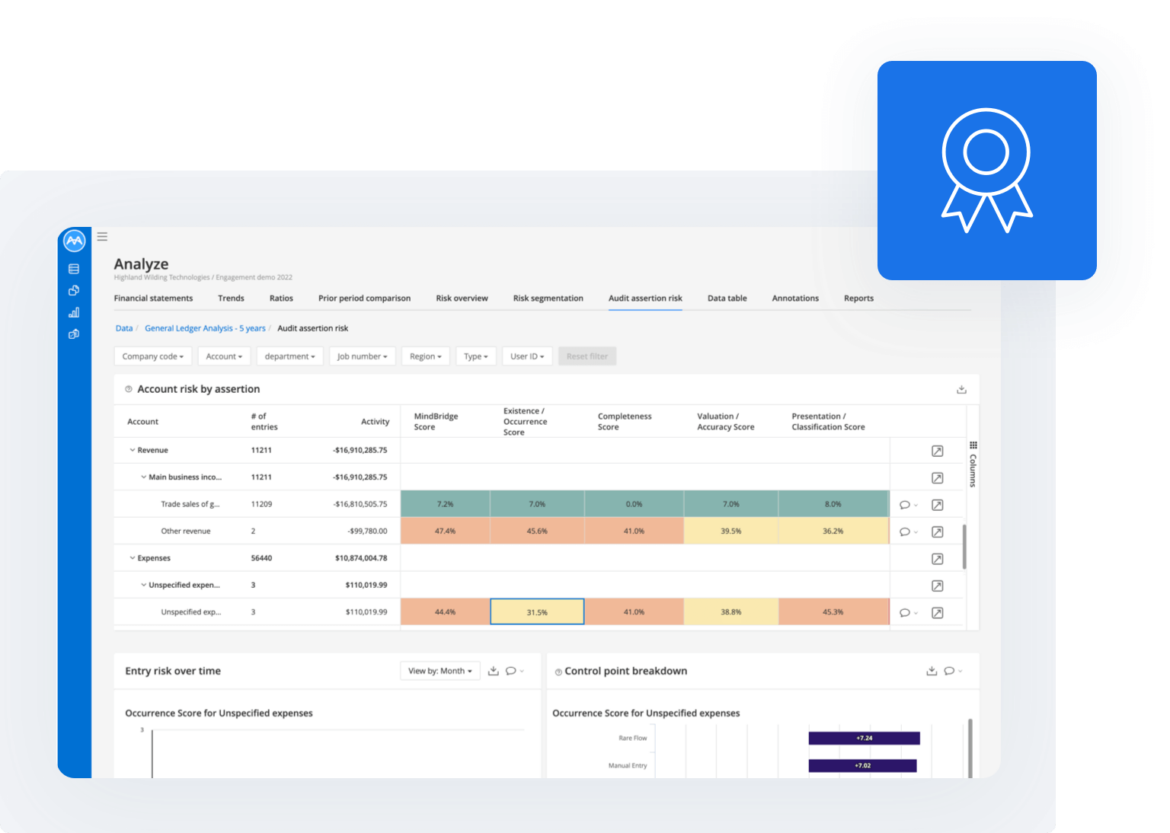Image resolution: width=1170 pixels, height=833 pixels.
Task: Select the files icon in the blue sidebar
Action: point(73,290)
